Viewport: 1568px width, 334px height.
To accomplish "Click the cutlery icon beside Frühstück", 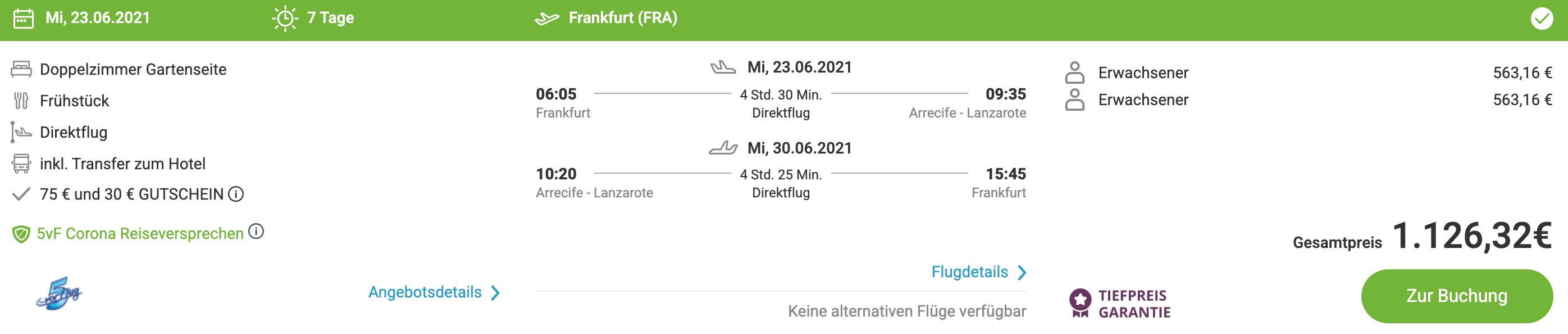I will point(21,101).
